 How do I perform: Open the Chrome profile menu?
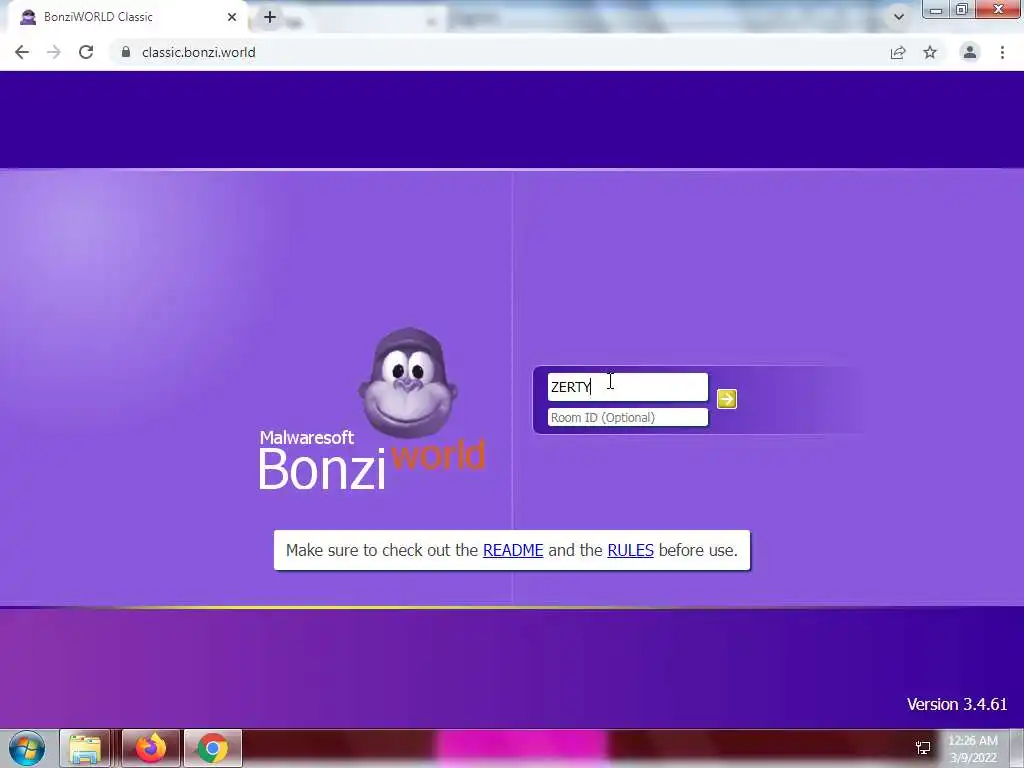pos(970,52)
